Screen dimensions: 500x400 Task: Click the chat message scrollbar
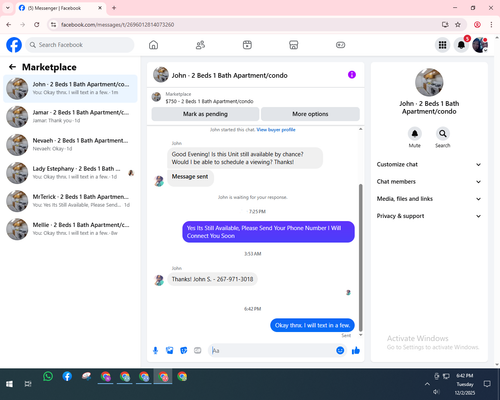pyautogui.click(x=360, y=257)
